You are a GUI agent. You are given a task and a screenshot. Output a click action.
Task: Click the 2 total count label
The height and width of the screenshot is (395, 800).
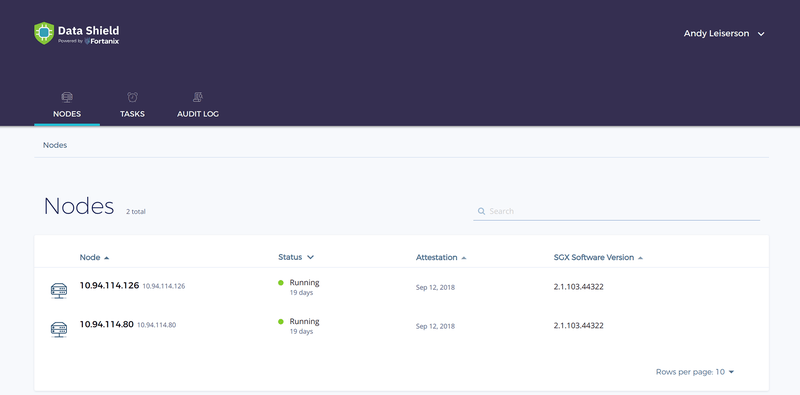point(136,211)
